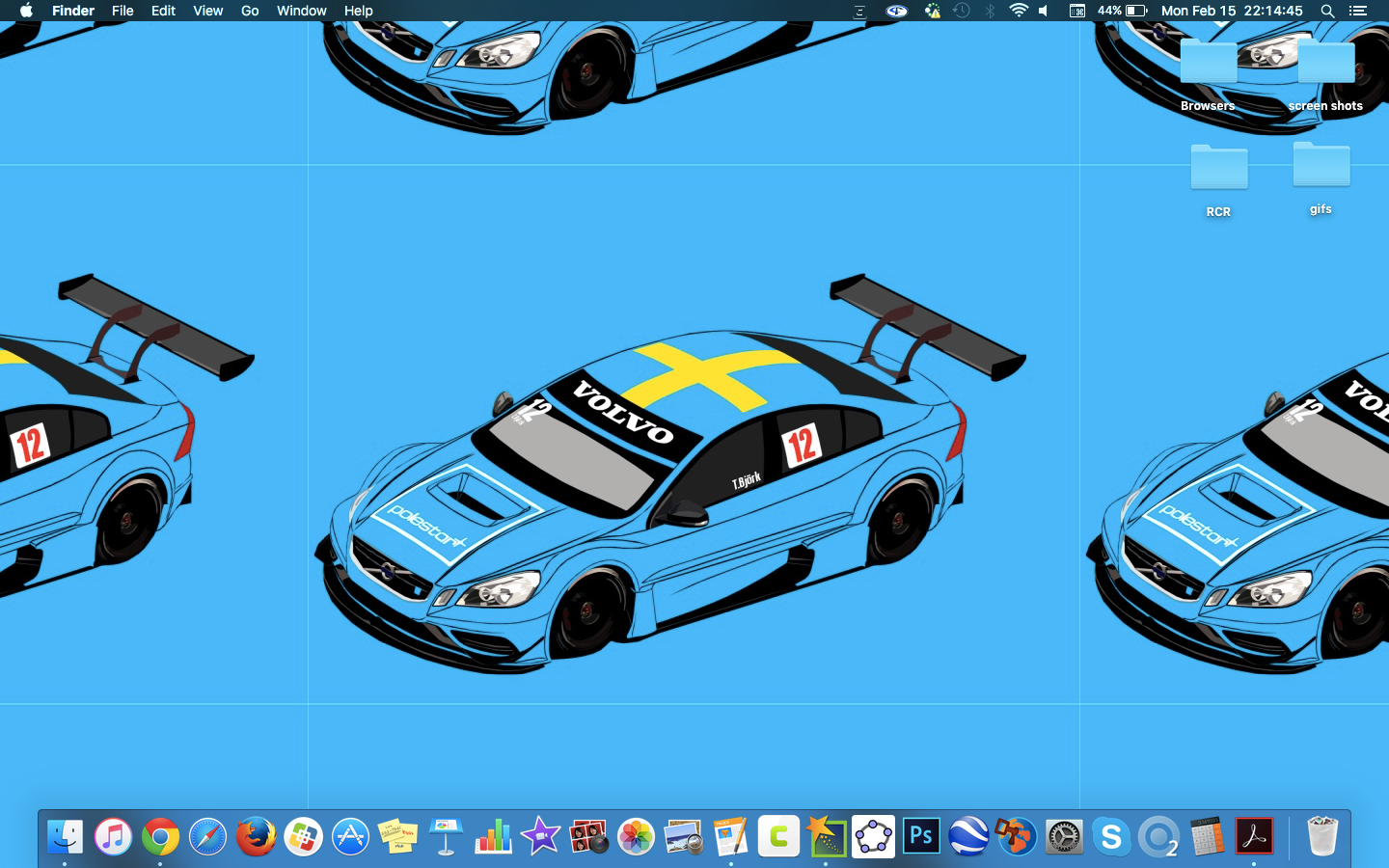Open the shooting-star green-framed app icon

click(x=826, y=836)
